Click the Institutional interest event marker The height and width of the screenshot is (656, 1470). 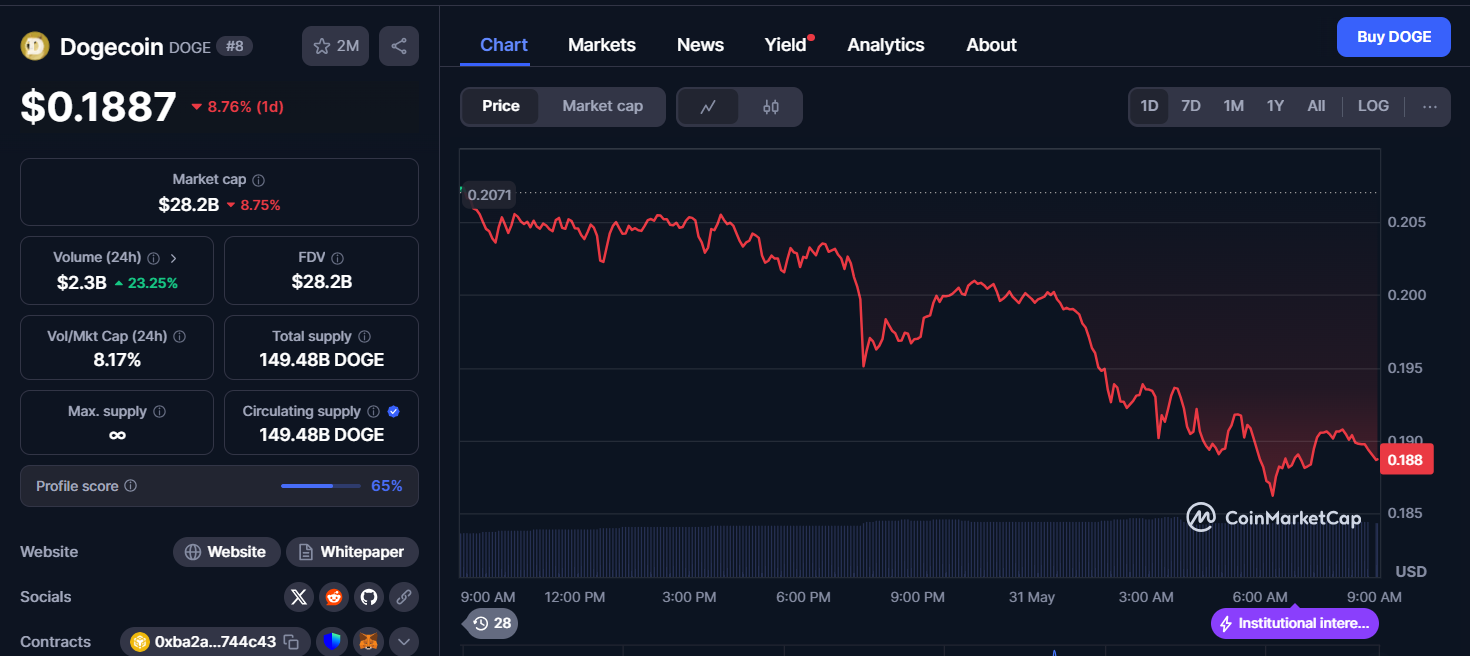[1294, 623]
